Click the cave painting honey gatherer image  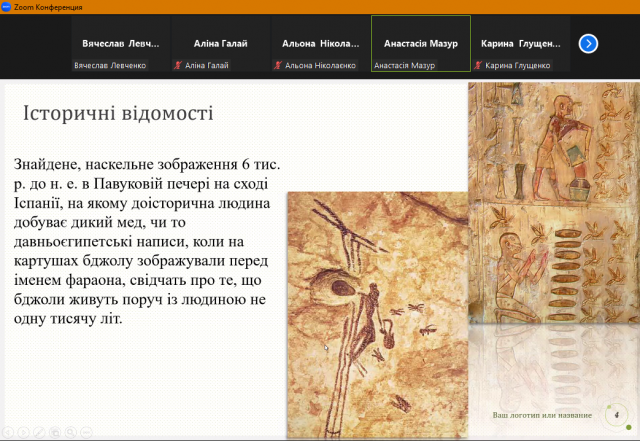378,314
